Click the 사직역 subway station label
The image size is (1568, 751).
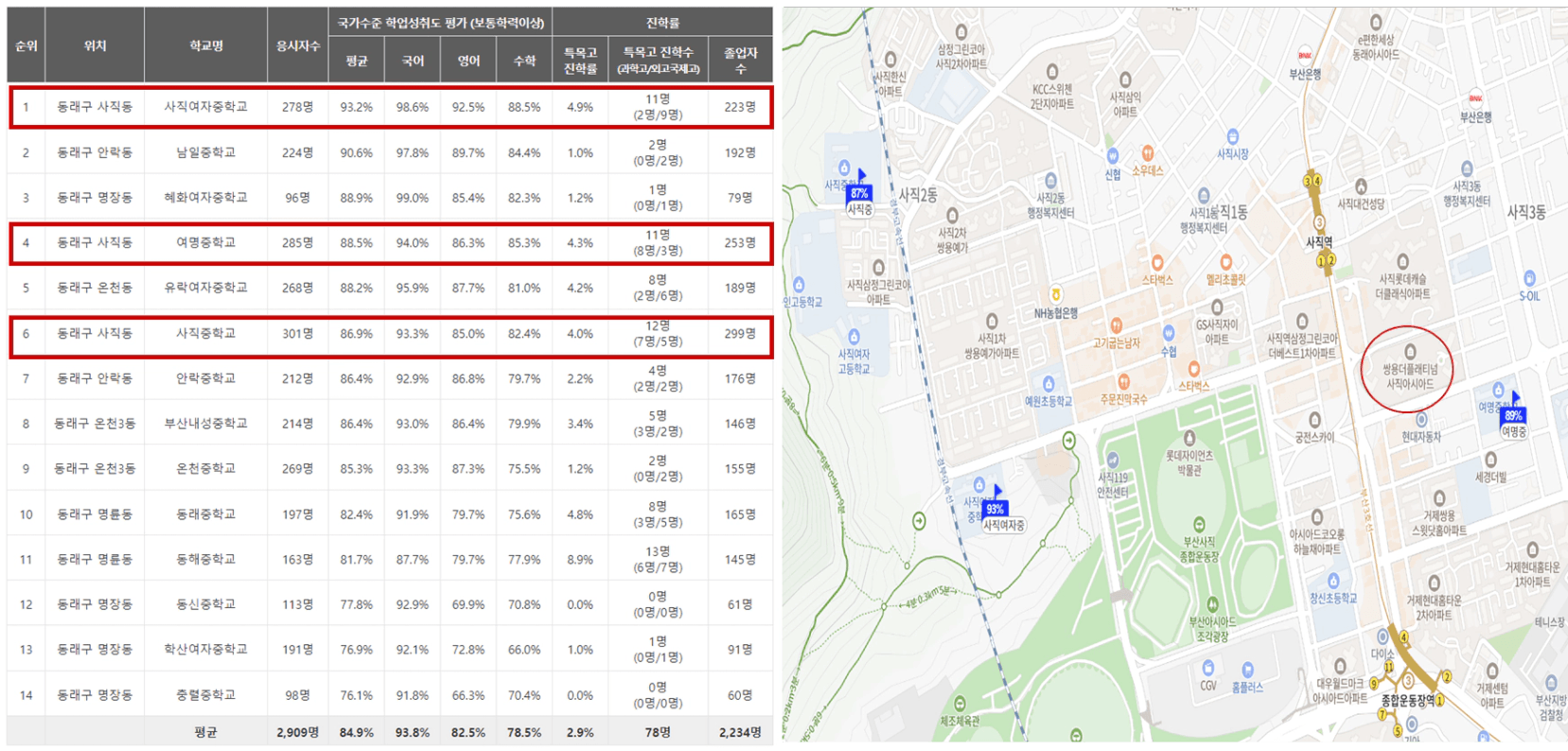coord(1319,242)
